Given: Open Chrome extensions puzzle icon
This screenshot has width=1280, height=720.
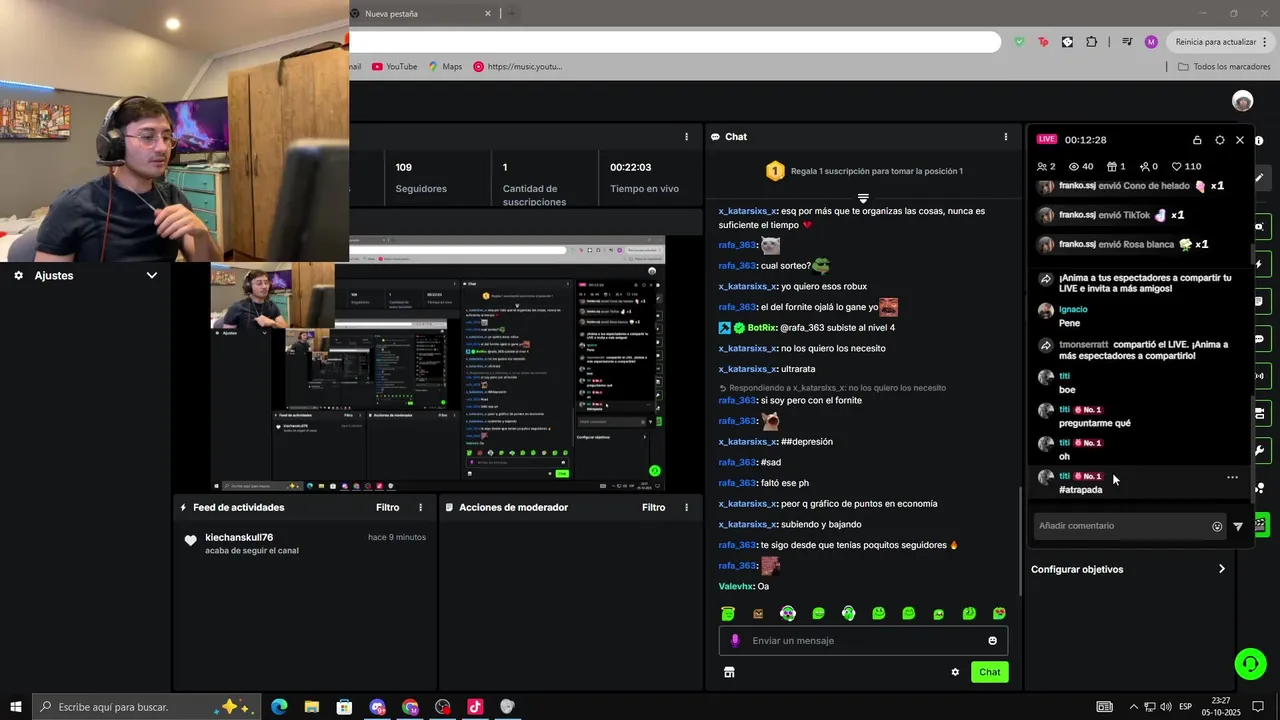Looking at the screenshot, I should tap(1091, 42).
